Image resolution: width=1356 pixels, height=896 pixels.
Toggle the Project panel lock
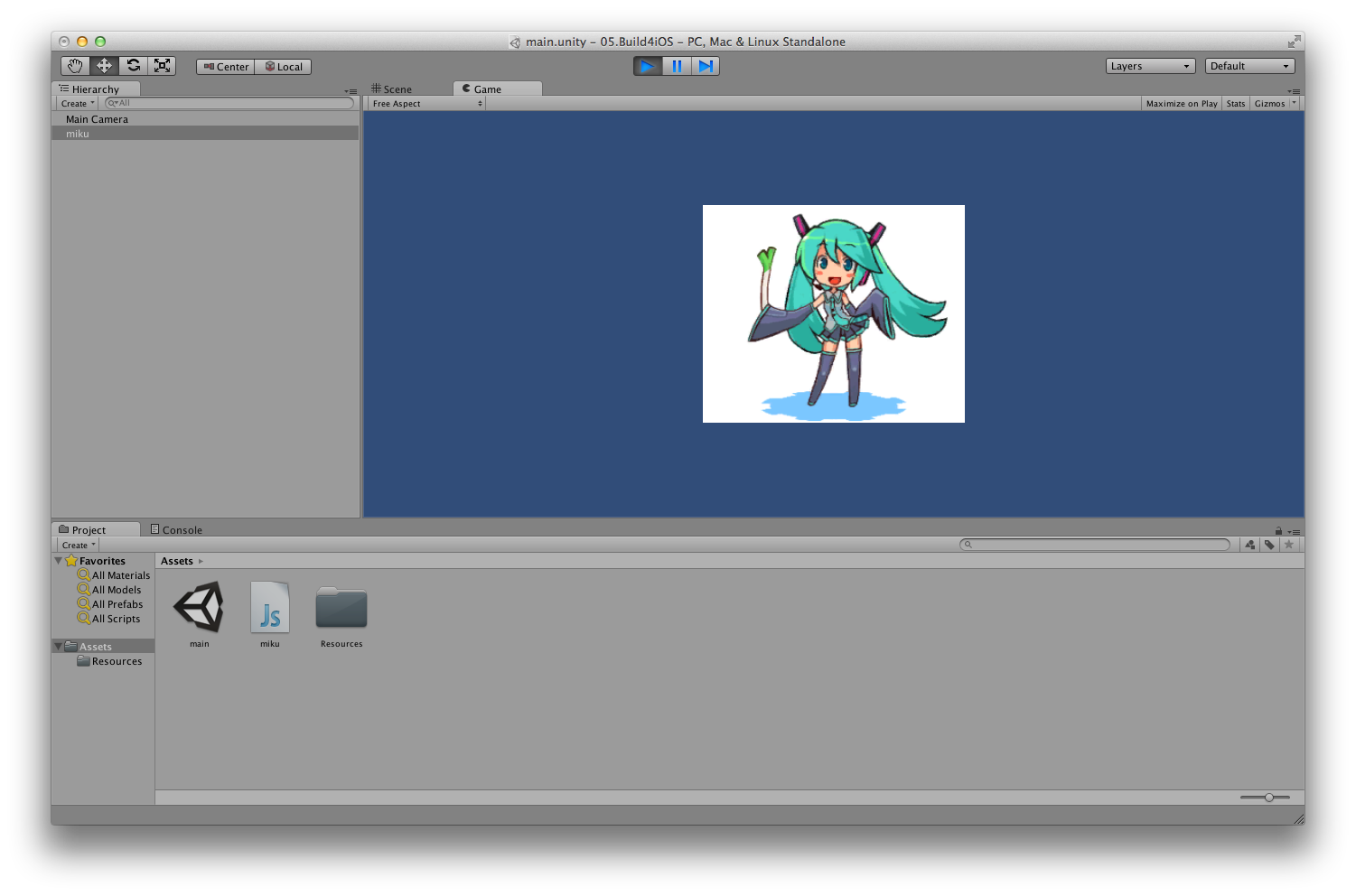coord(1278,531)
